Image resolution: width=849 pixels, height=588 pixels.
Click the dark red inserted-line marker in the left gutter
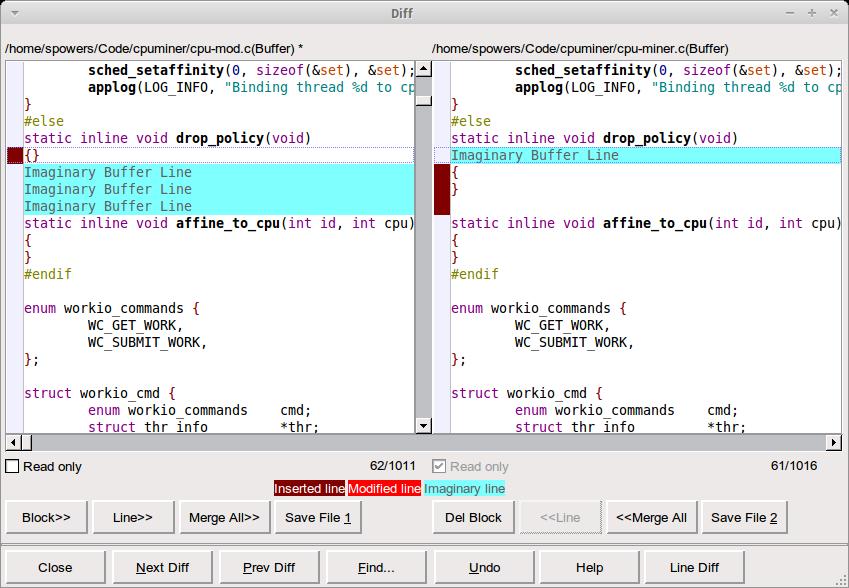pyautogui.click(x=14, y=155)
